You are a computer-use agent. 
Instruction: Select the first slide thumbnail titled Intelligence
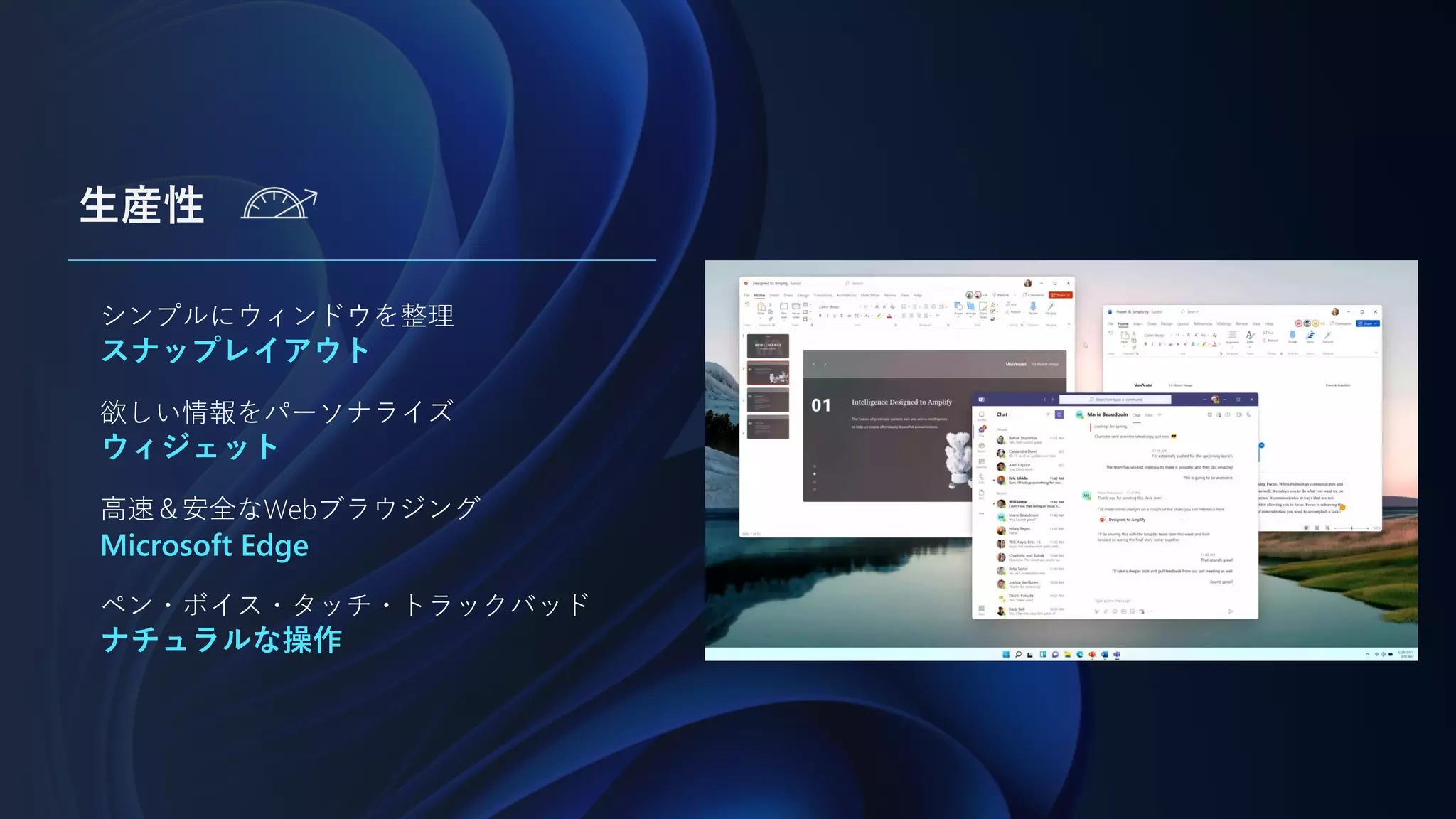768,346
